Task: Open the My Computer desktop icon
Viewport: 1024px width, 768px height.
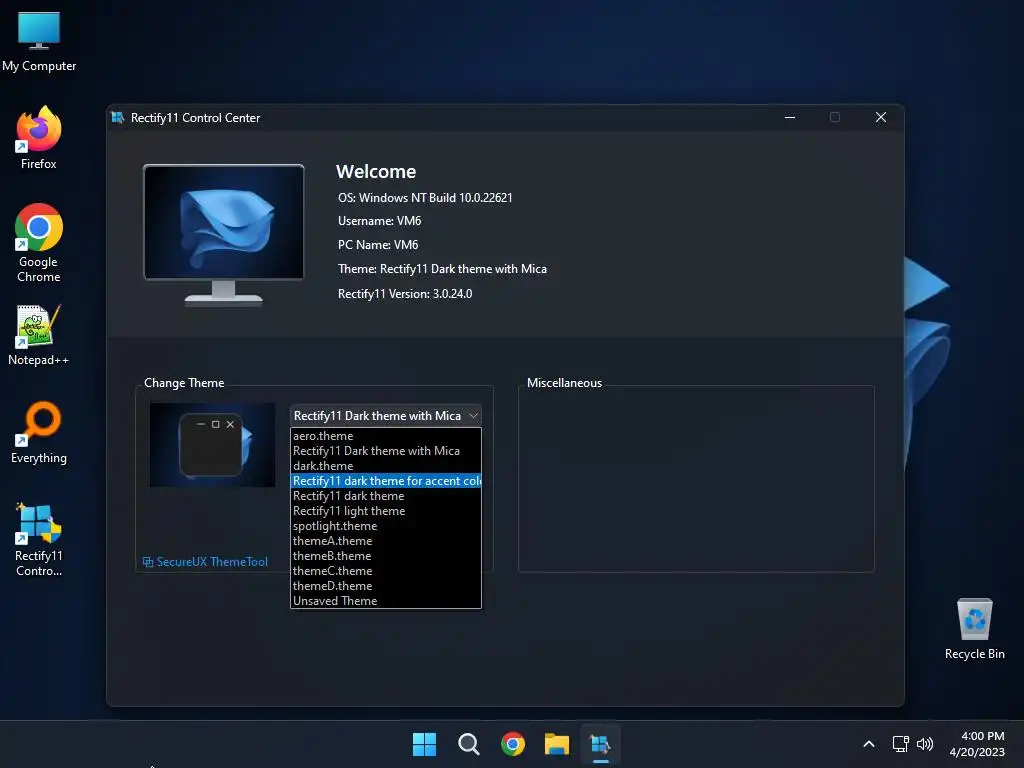Action: 39,42
